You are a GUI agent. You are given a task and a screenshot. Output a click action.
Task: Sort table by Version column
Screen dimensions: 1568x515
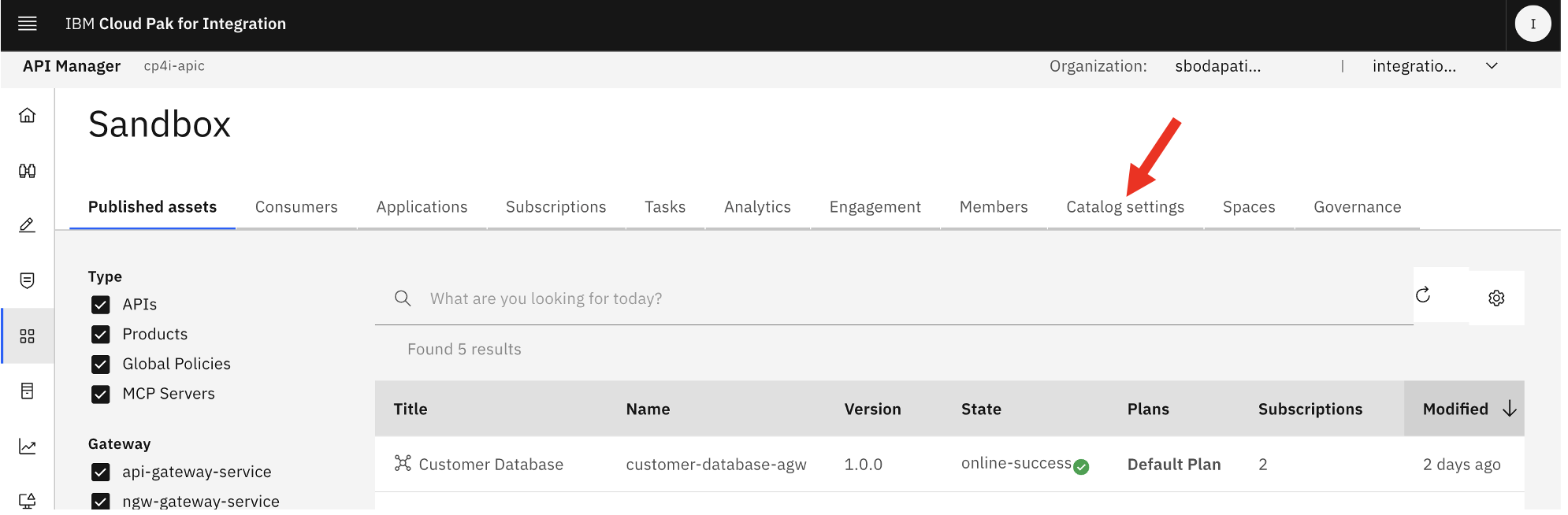[x=872, y=409]
